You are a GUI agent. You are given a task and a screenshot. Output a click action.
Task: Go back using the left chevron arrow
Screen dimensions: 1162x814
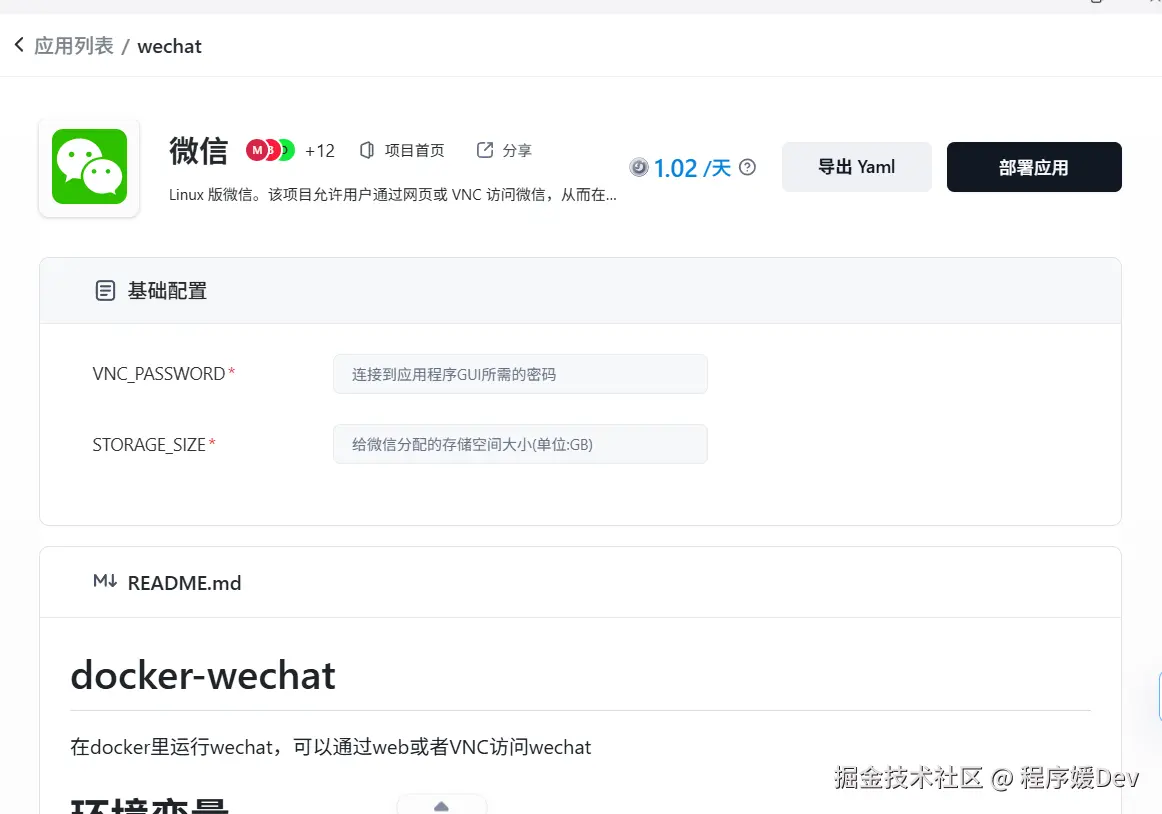point(19,45)
